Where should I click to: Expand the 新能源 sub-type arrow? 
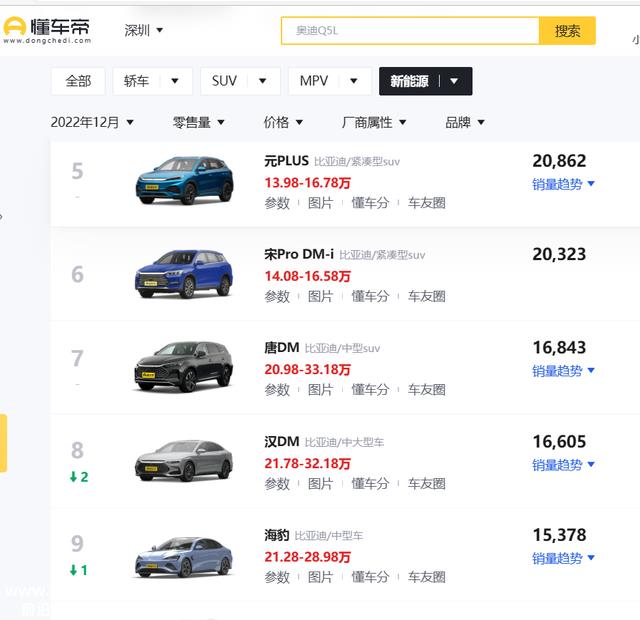tap(454, 81)
